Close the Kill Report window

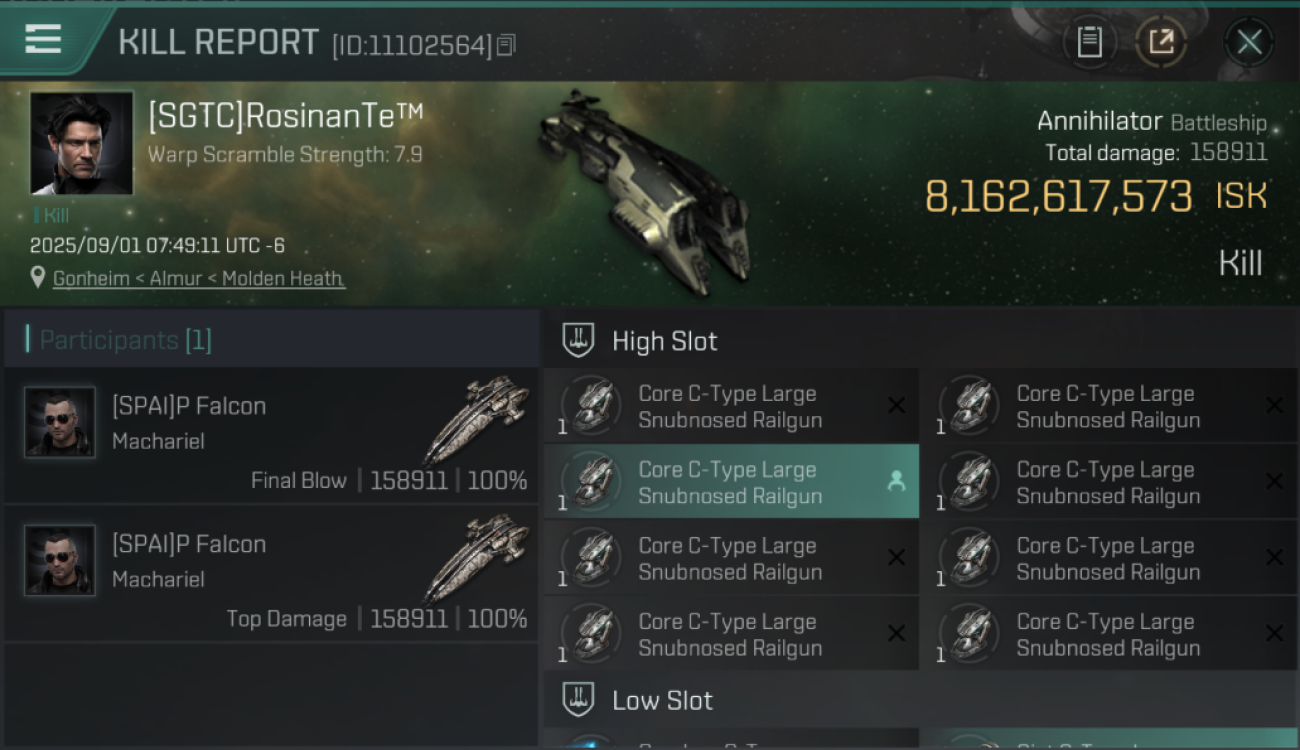pos(1249,42)
